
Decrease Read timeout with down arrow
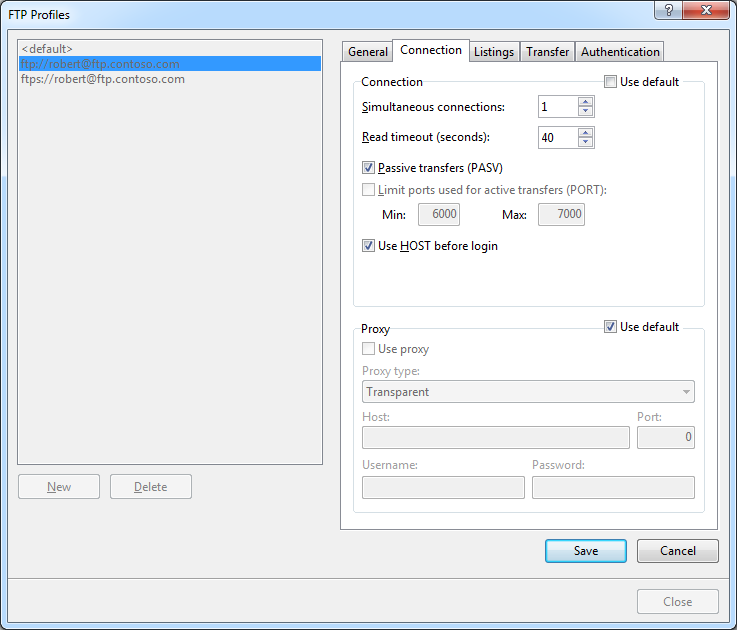pyautogui.click(x=586, y=143)
